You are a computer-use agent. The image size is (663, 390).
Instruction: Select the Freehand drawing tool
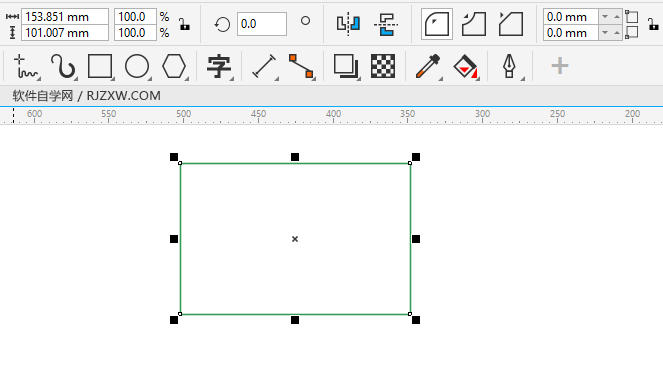click(x=25, y=66)
